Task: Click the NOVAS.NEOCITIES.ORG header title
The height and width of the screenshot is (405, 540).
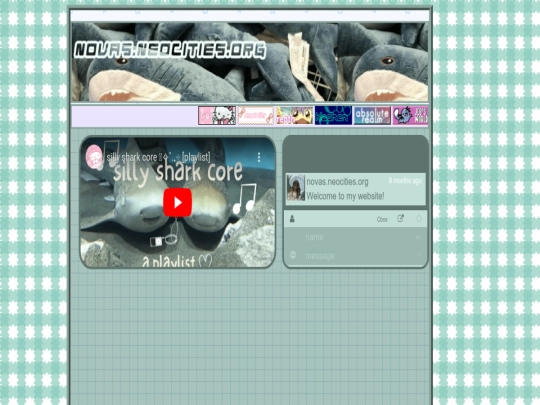Action: [170, 50]
